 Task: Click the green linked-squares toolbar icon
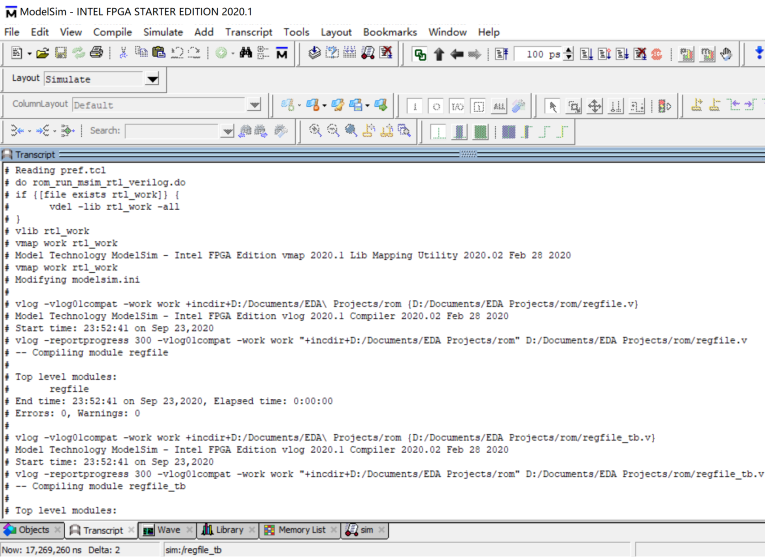[x=420, y=54]
